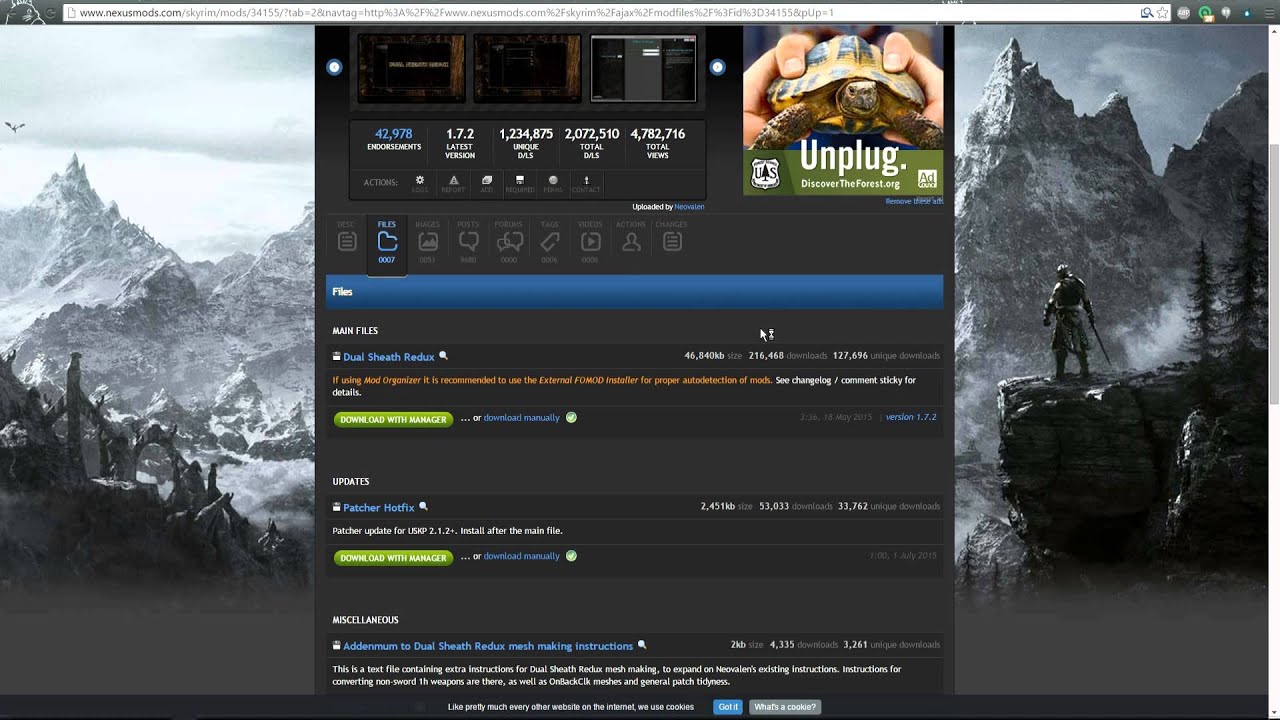Image resolution: width=1280 pixels, height=720 pixels.
Task: Open Patcher Hotfix file link
Action: pyautogui.click(x=379, y=508)
